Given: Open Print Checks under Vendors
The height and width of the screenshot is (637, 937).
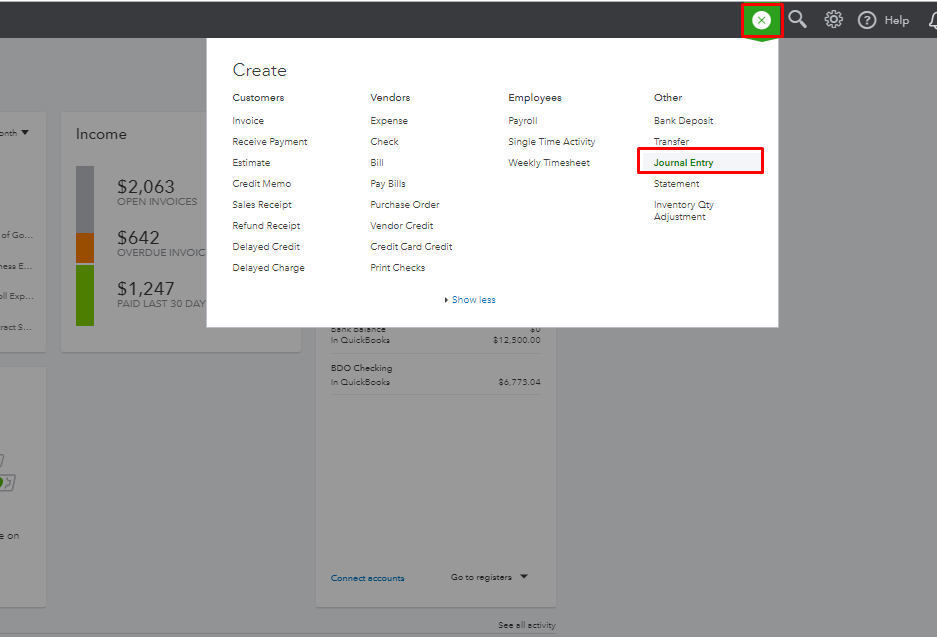Looking at the screenshot, I should pyautogui.click(x=397, y=268).
